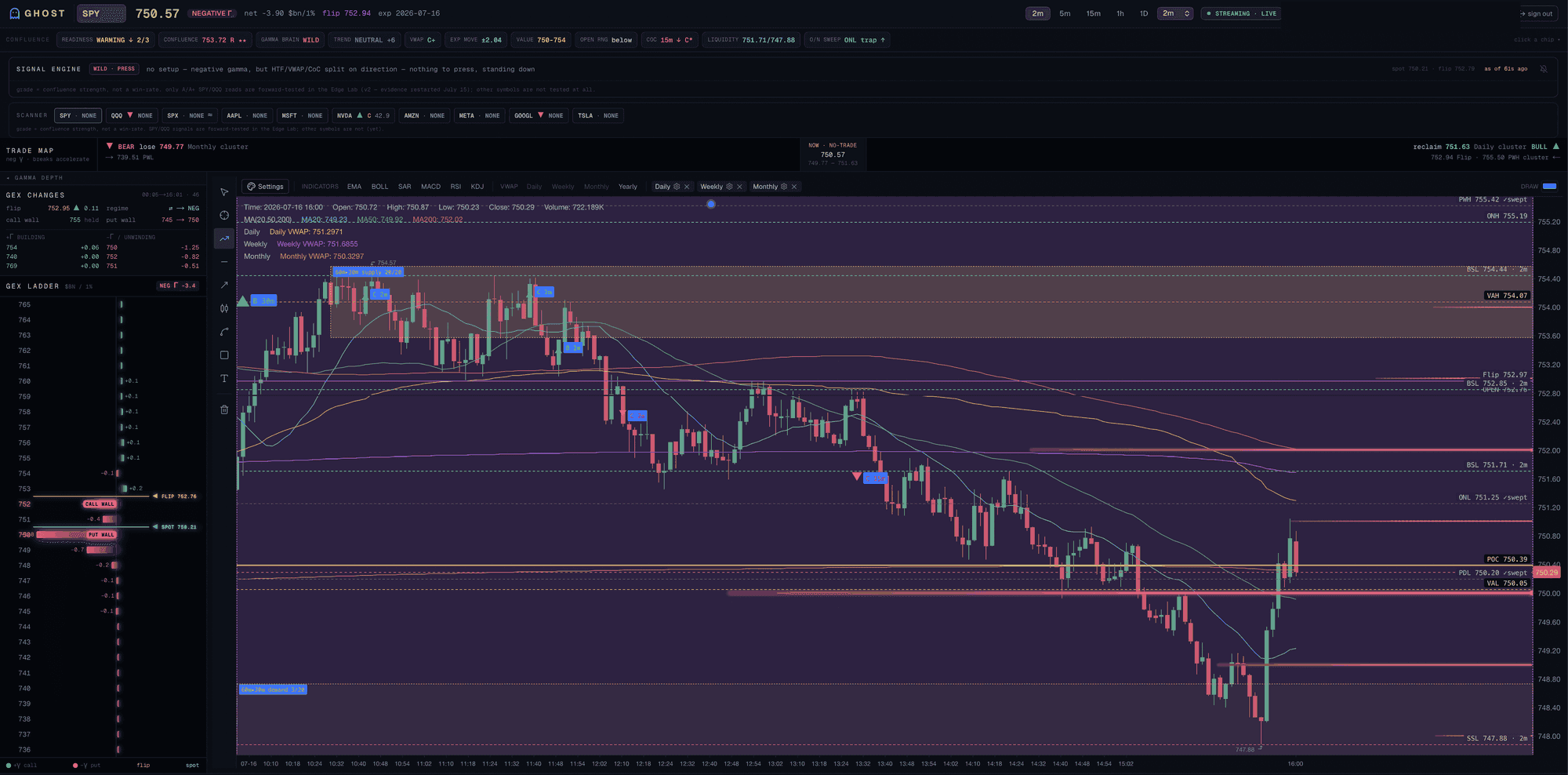This screenshot has width=1568, height=775.
Task: Open the 2m timeframe dropdown selector
Action: tap(1177, 13)
